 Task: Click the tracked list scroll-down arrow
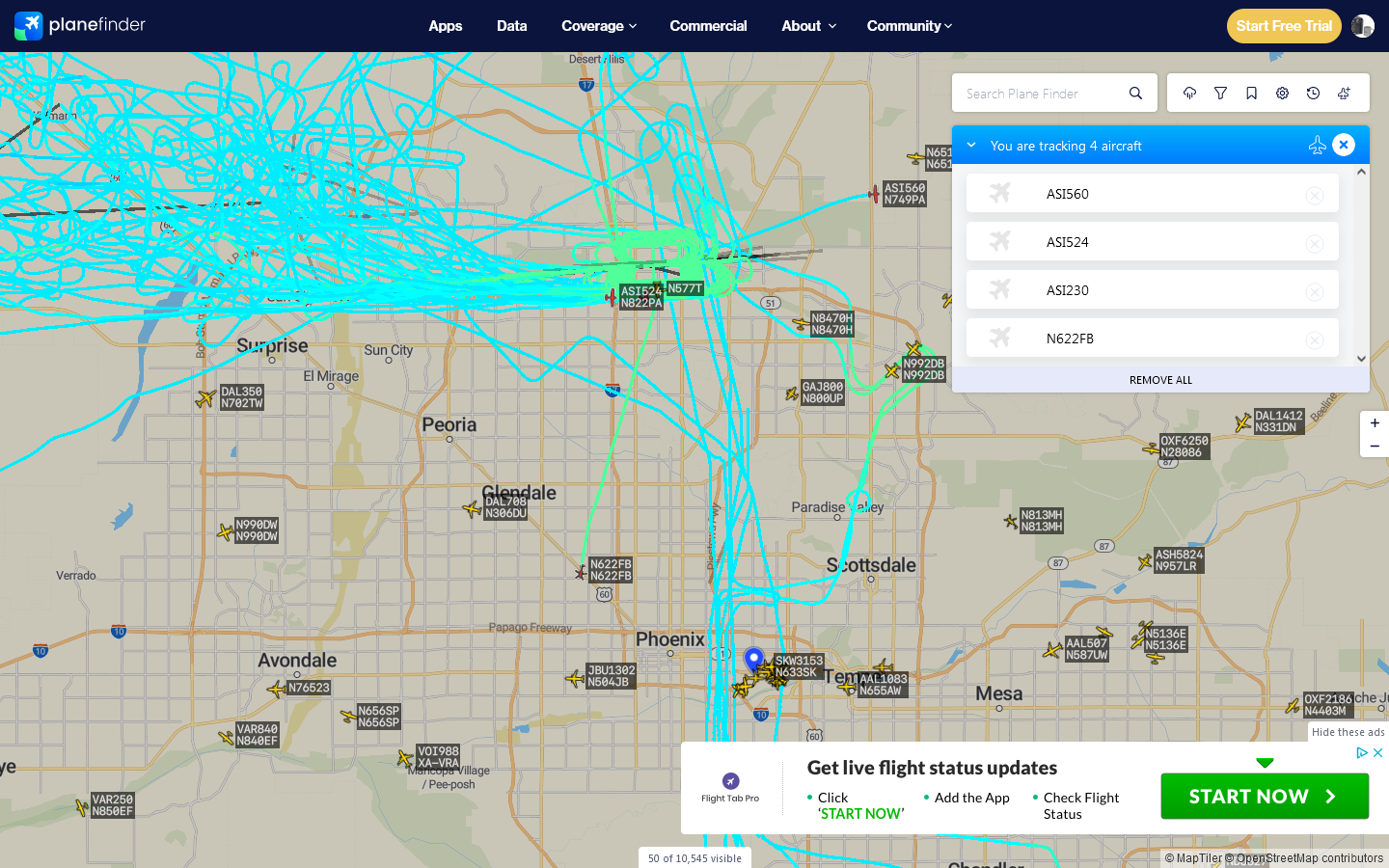click(1361, 359)
